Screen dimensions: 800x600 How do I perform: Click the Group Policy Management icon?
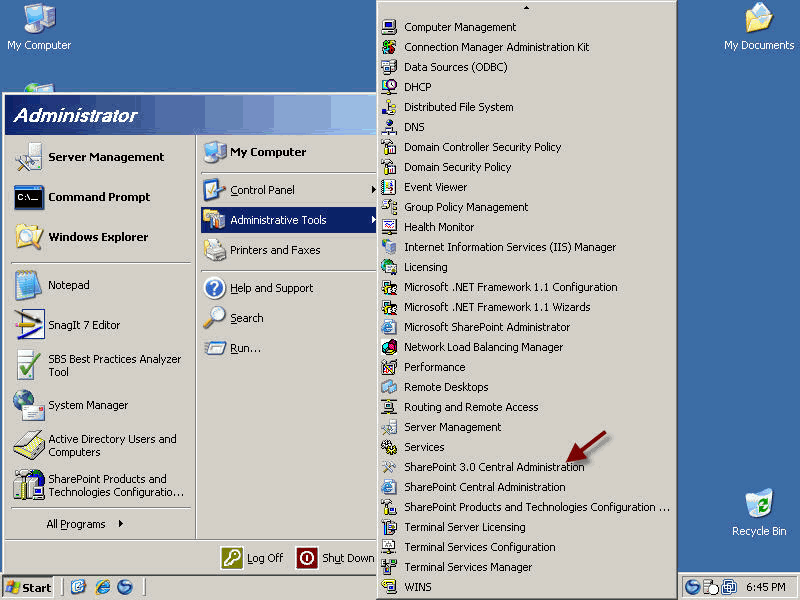(x=389, y=207)
